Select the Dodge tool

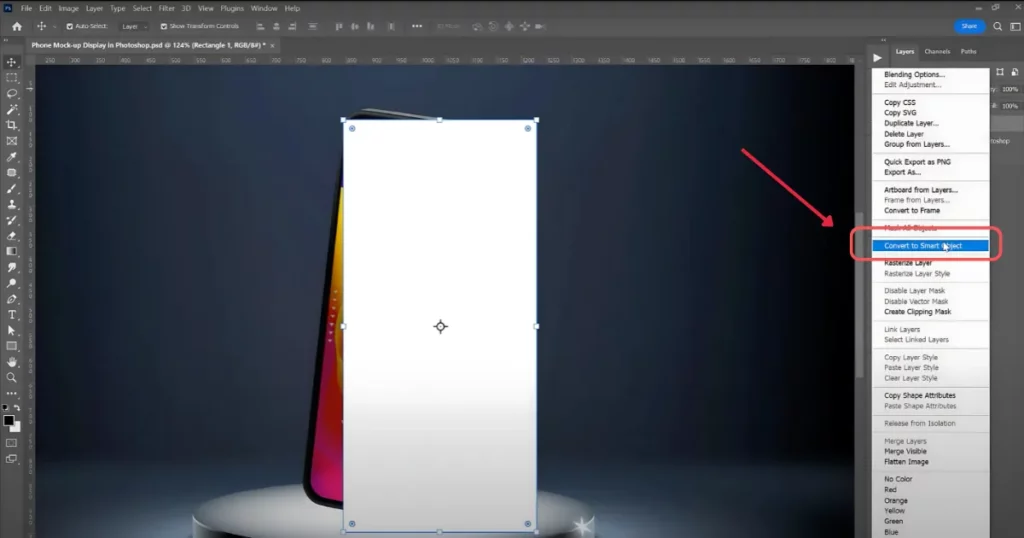(12, 283)
